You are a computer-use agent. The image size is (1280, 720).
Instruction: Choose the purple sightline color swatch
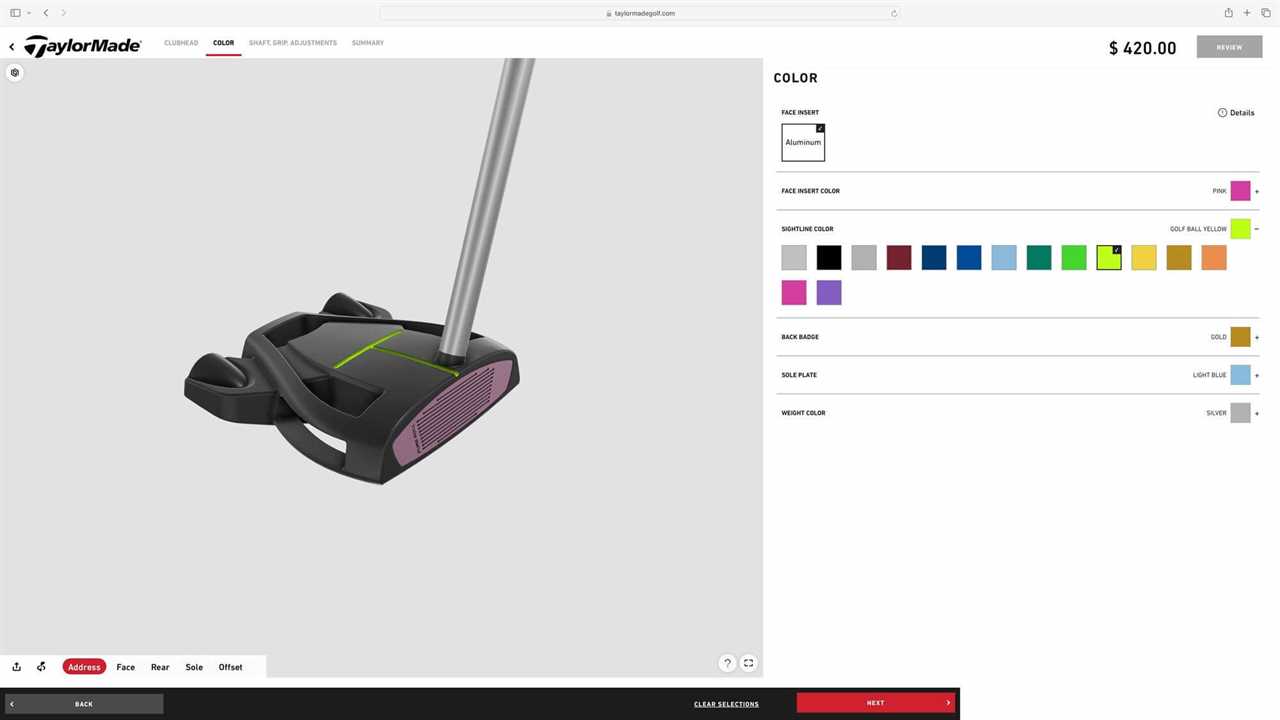tap(829, 293)
